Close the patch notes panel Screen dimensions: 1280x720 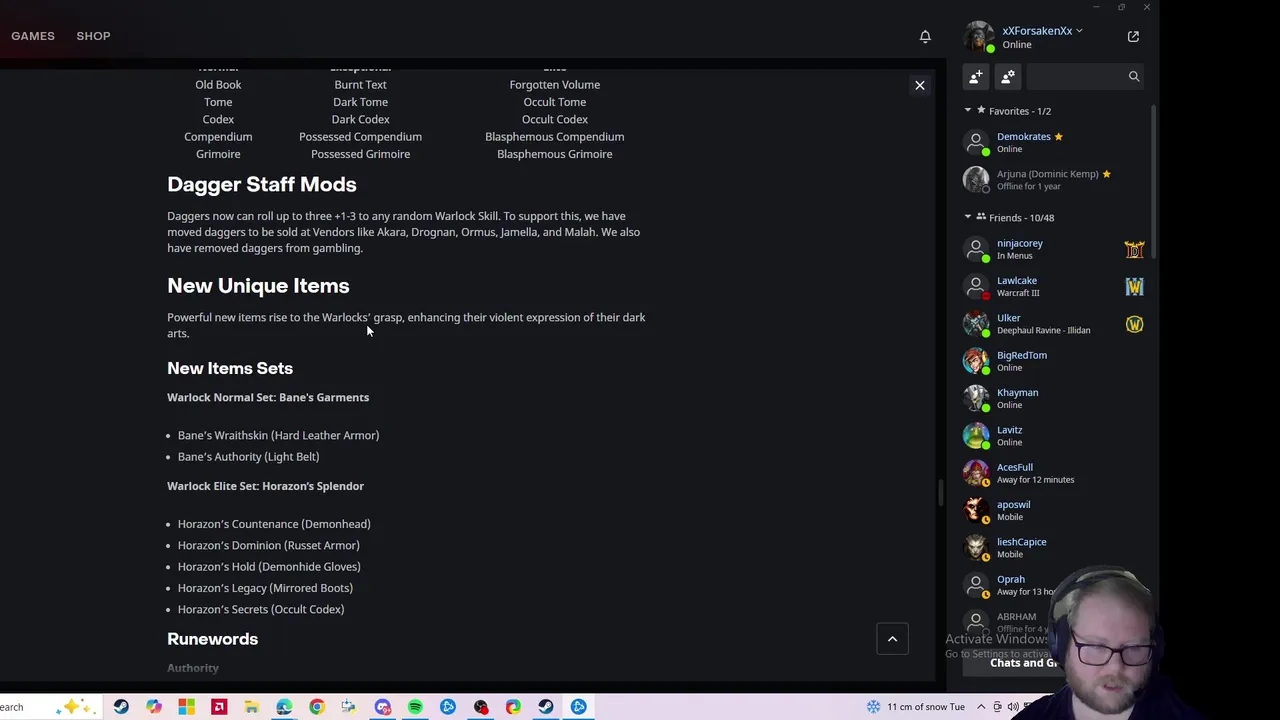(x=920, y=85)
